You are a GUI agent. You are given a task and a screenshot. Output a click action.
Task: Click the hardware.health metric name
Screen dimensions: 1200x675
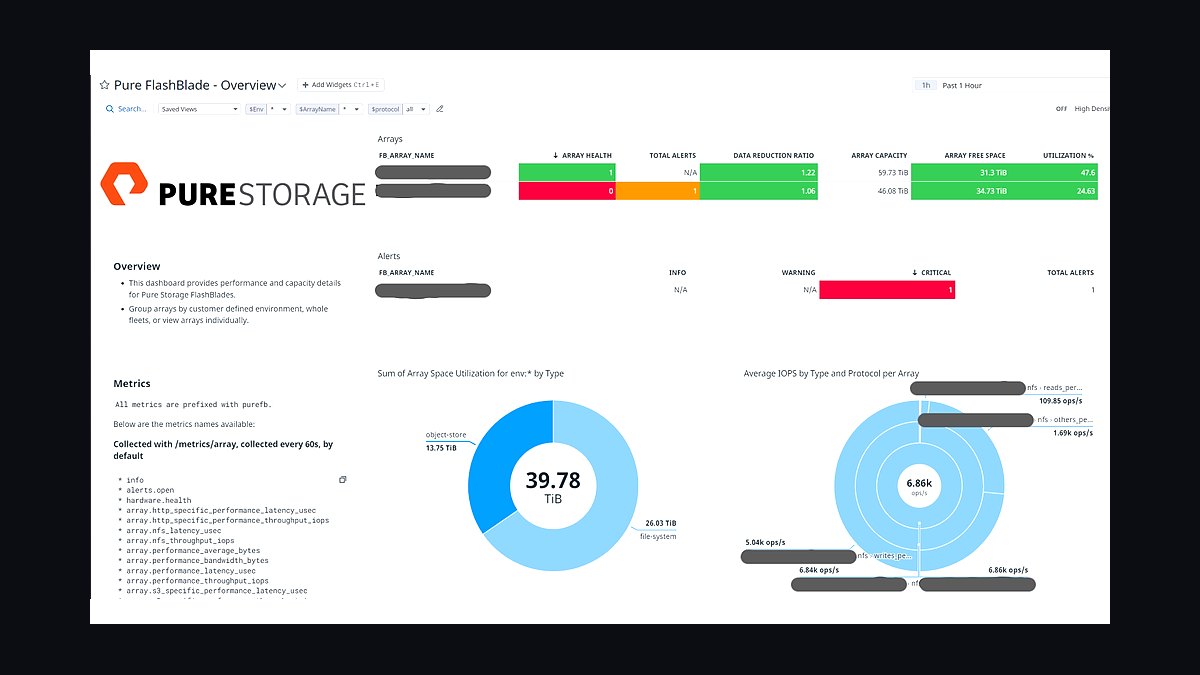click(158, 500)
